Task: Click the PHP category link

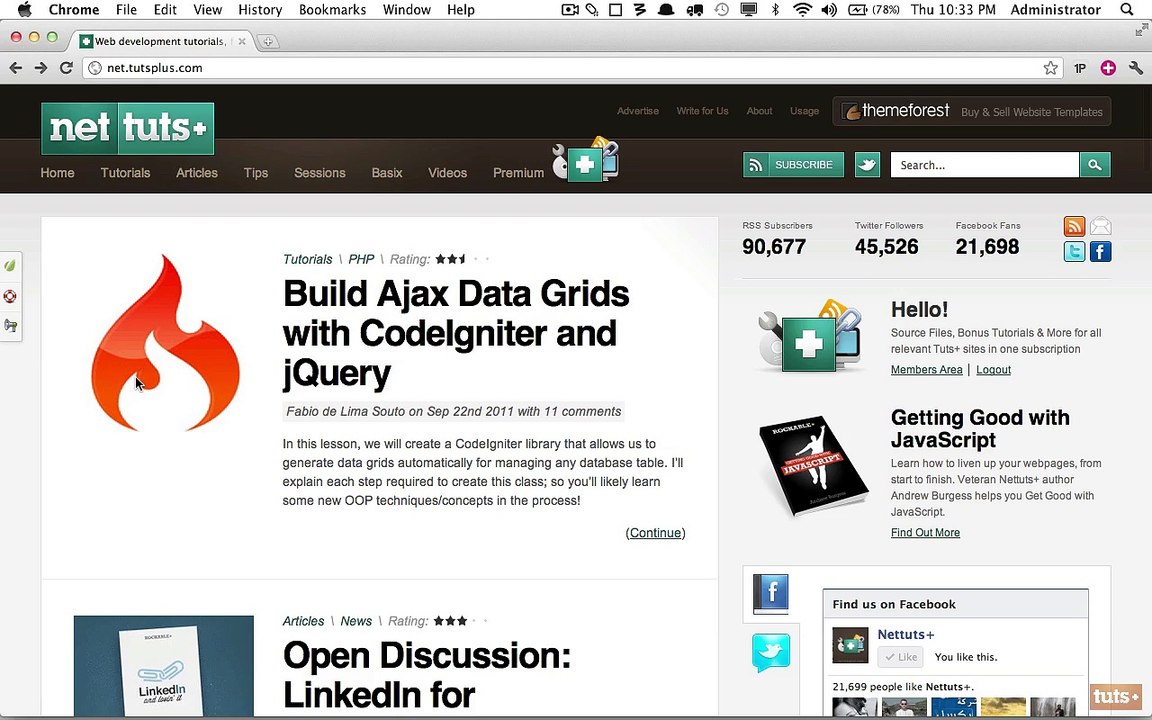Action: click(361, 259)
